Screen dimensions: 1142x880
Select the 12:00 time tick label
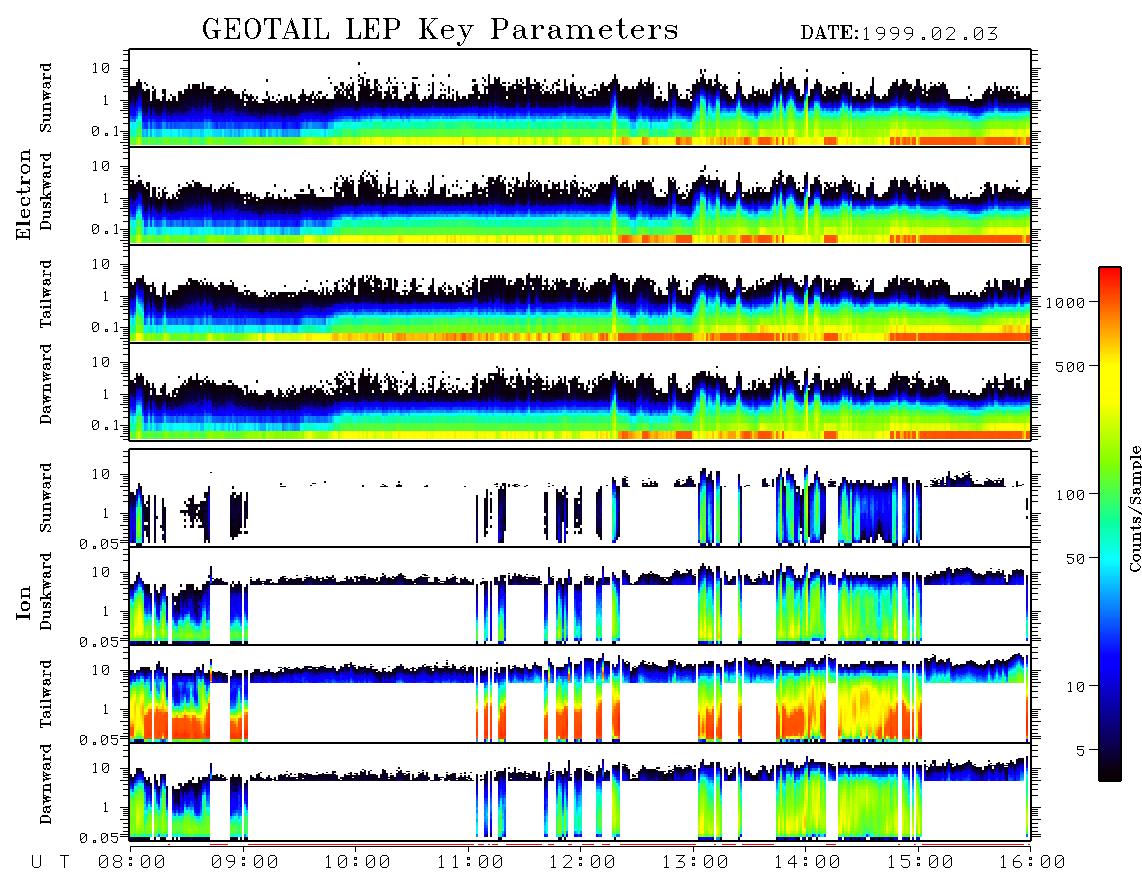582,862
